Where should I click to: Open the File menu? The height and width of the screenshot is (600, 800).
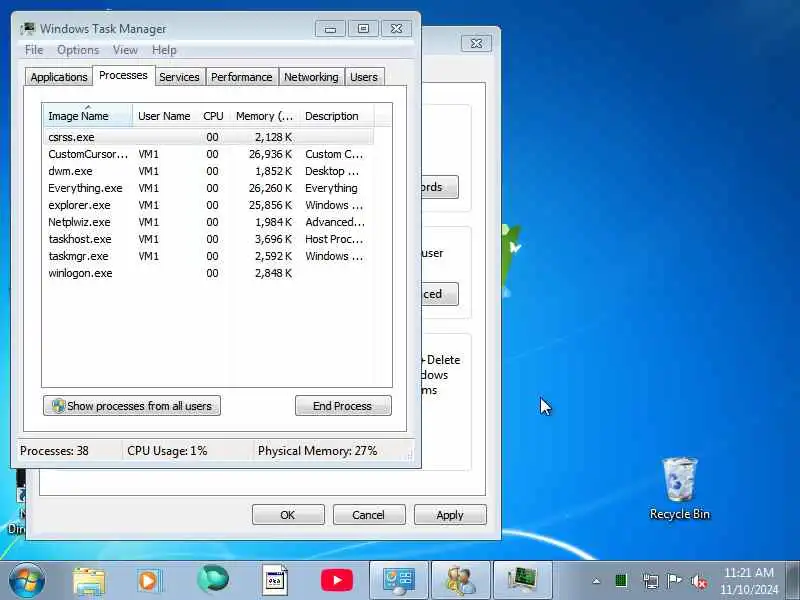pos(34,50)
